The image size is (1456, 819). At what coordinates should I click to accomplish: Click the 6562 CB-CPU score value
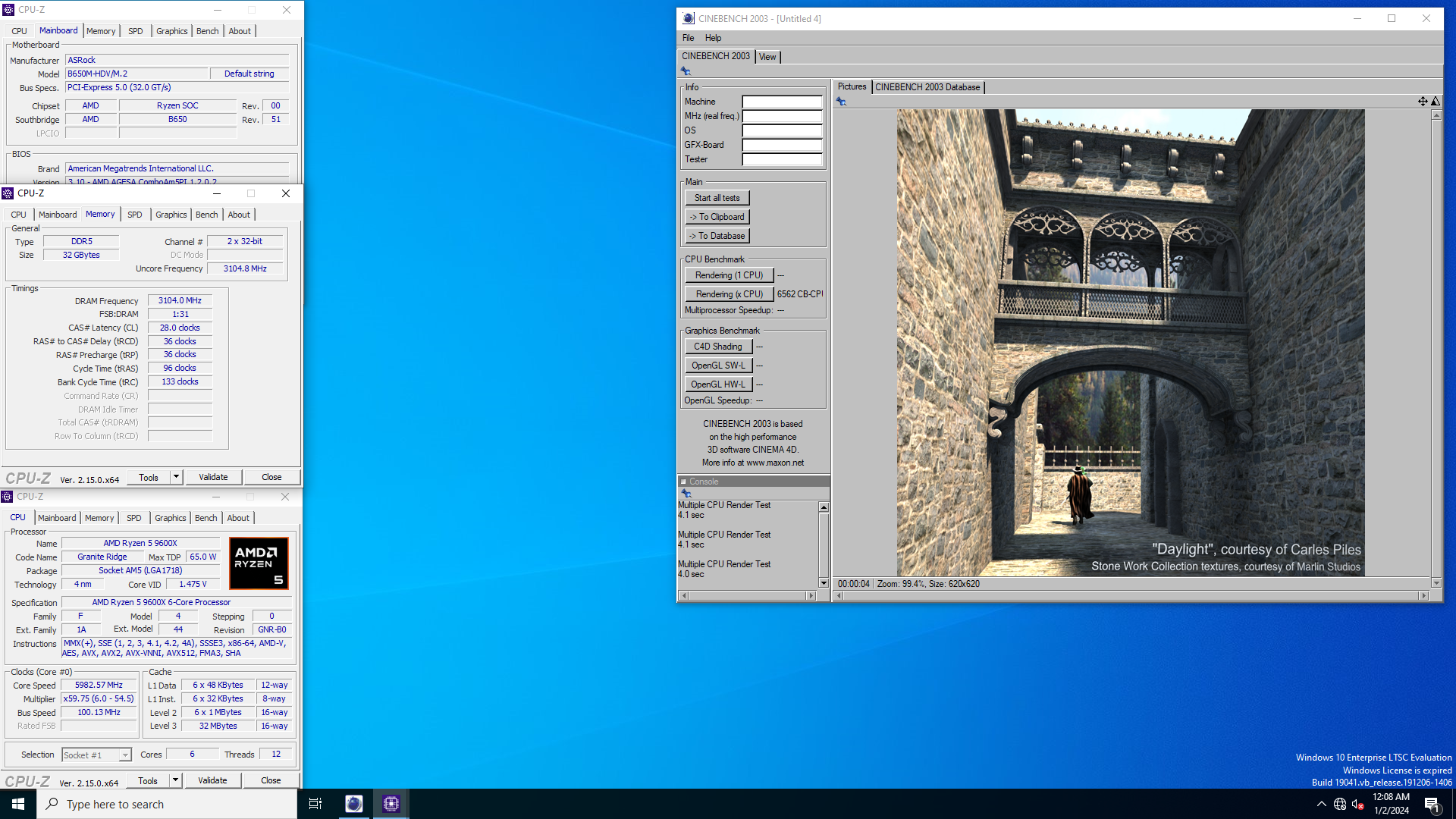click(x=799, y=294)
